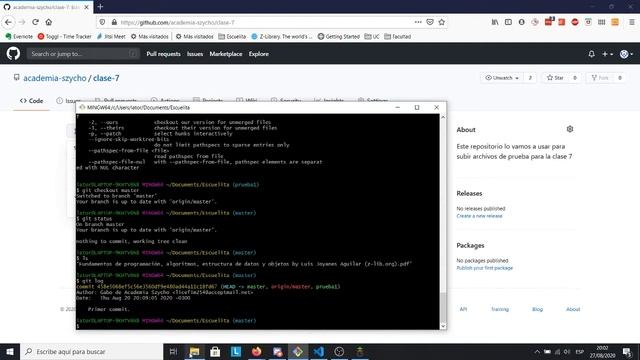Open a new browser tab
The image size is (640, 360).
coord(100,7)
